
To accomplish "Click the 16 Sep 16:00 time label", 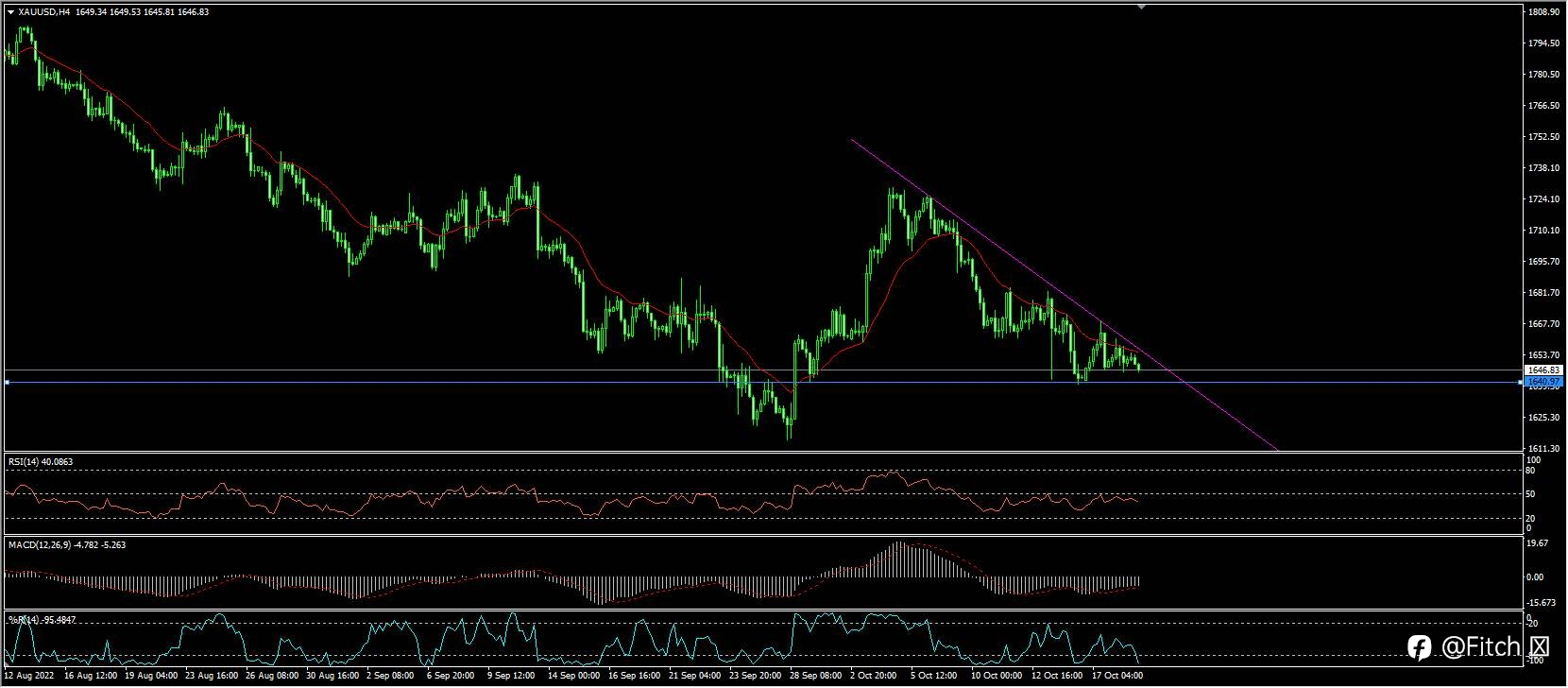I will coord(635,677).
